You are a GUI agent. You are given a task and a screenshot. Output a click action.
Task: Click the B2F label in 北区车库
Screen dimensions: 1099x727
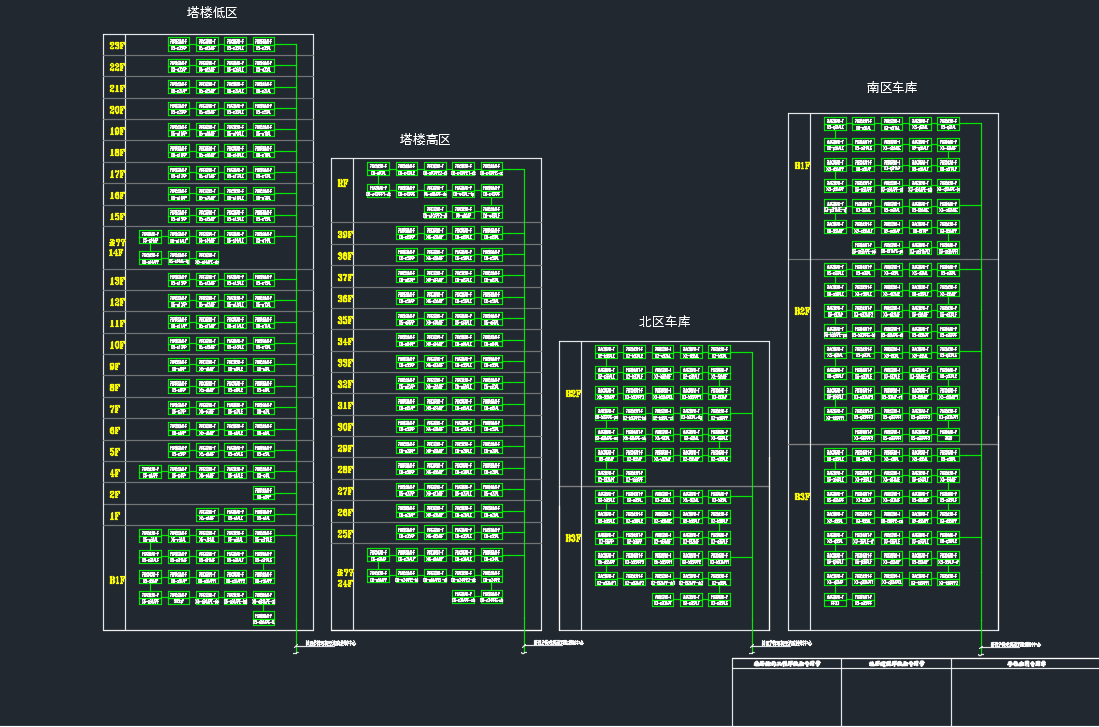tap(573, 394)
